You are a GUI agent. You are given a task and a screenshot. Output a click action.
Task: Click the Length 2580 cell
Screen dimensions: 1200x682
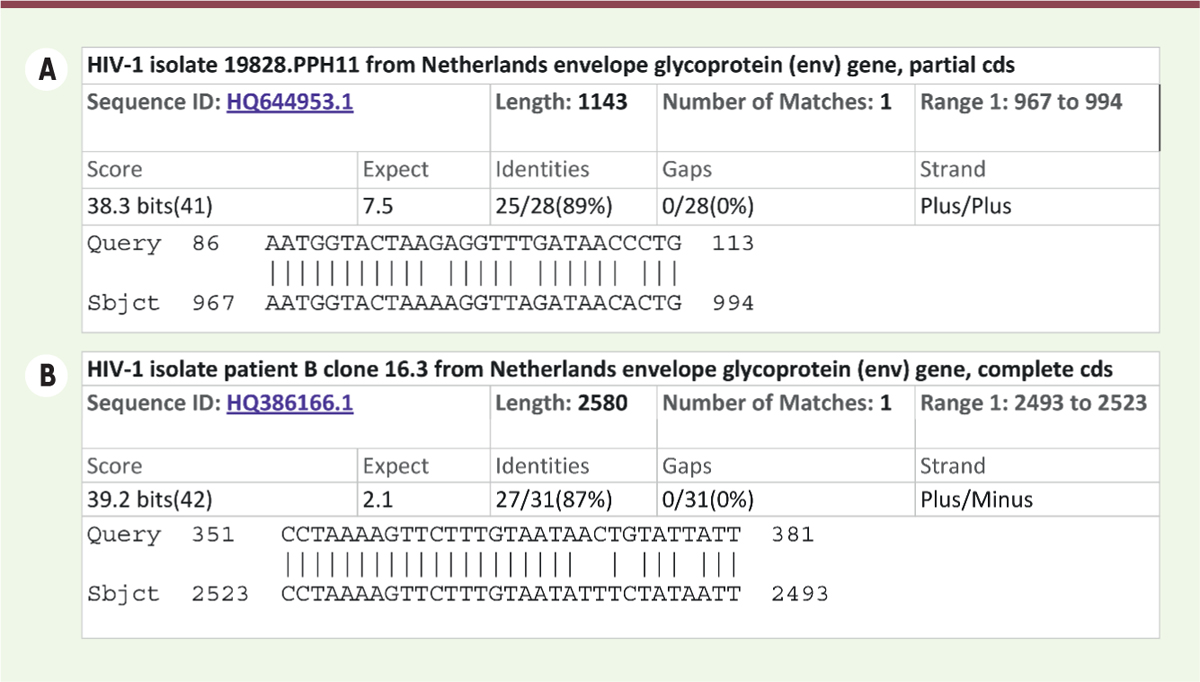click(562, 403)
